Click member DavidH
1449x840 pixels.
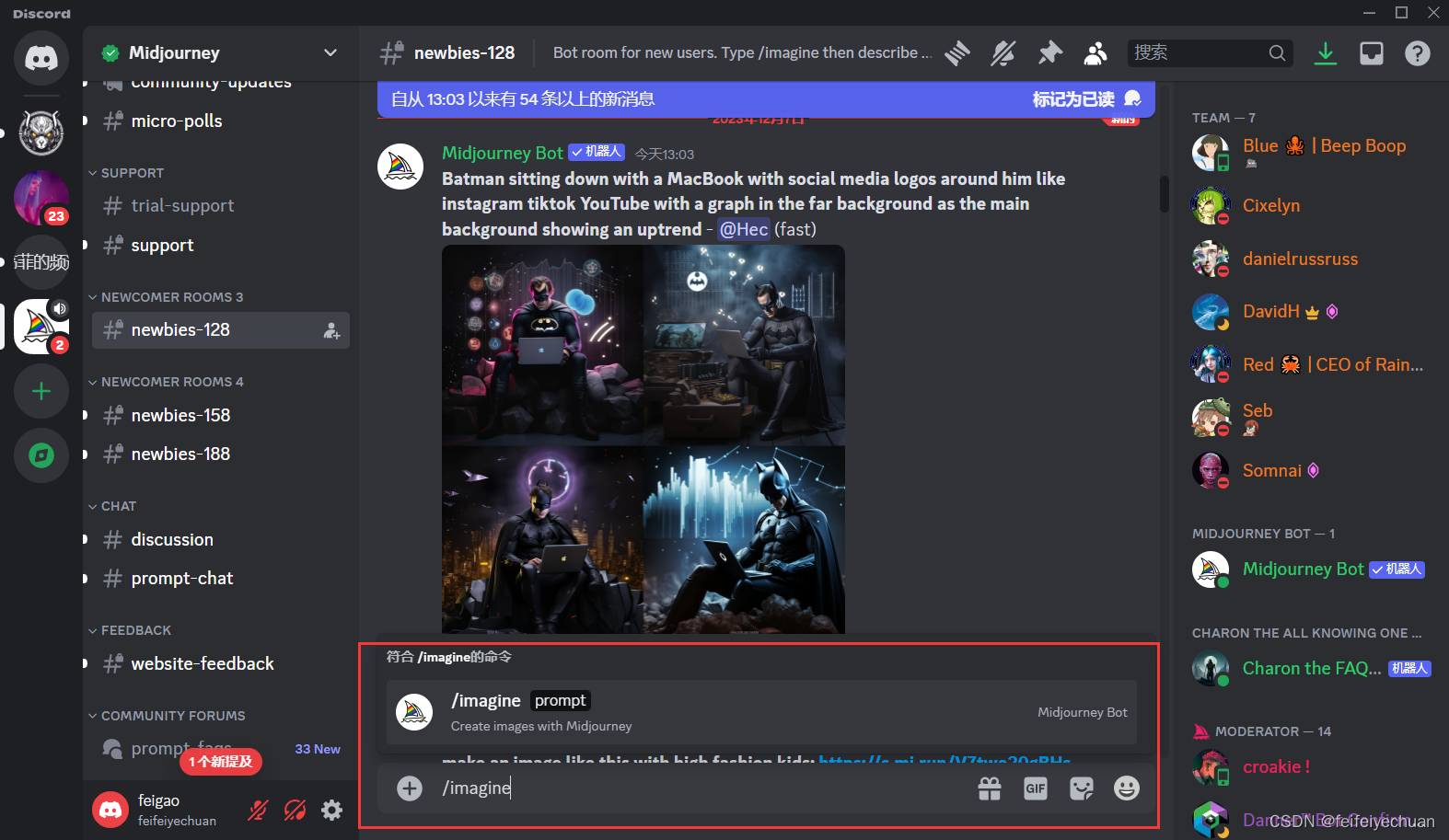1311,311
